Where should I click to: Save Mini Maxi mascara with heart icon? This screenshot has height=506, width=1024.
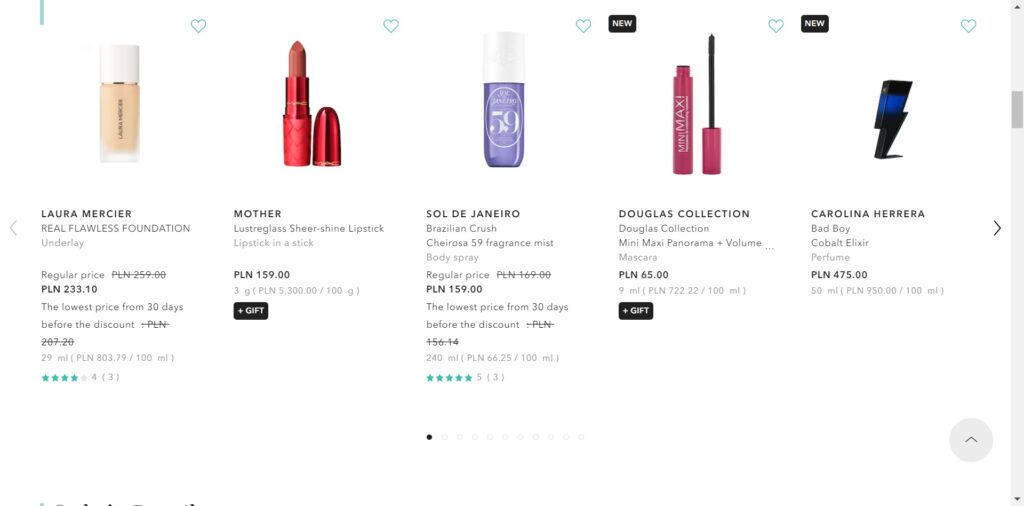click(776, 26)
